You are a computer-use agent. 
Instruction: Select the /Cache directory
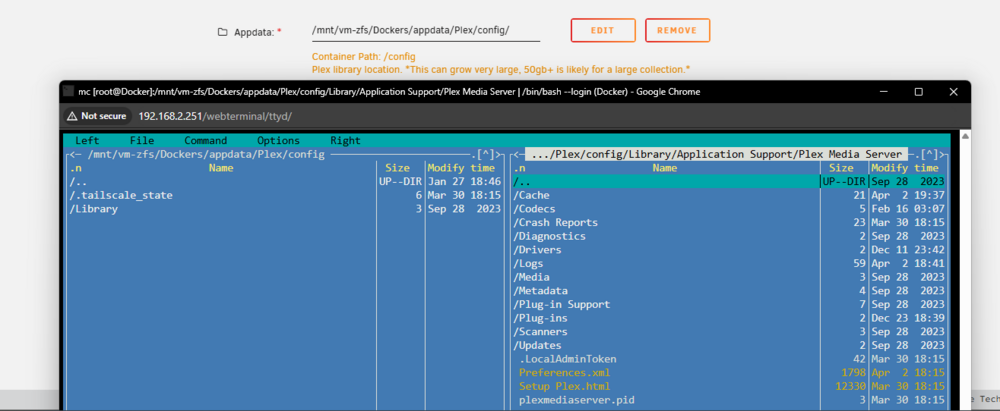point(729,195)
